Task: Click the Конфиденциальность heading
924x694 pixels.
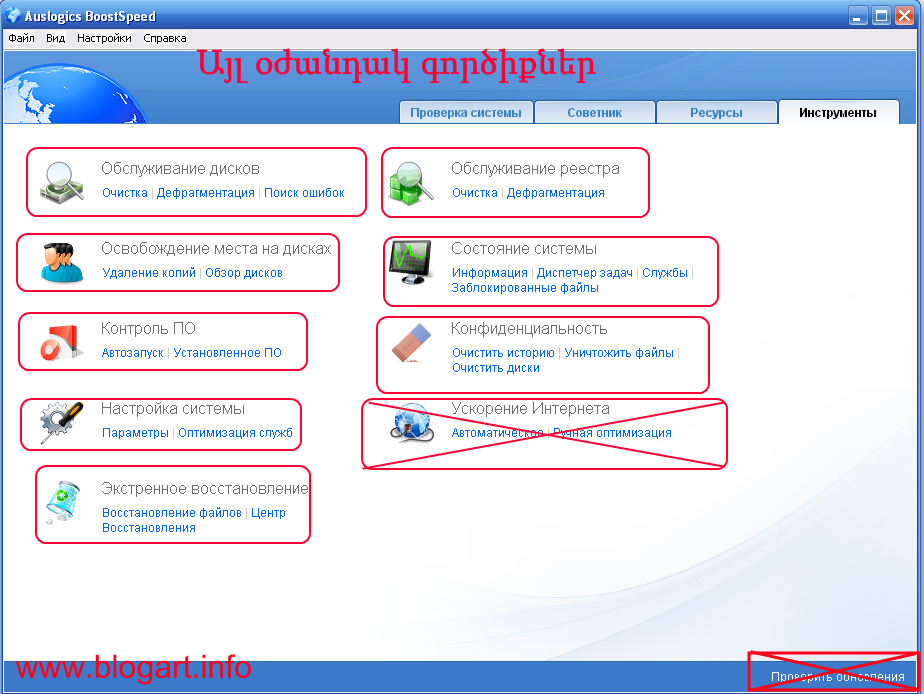Action: [x=529, y=329]
